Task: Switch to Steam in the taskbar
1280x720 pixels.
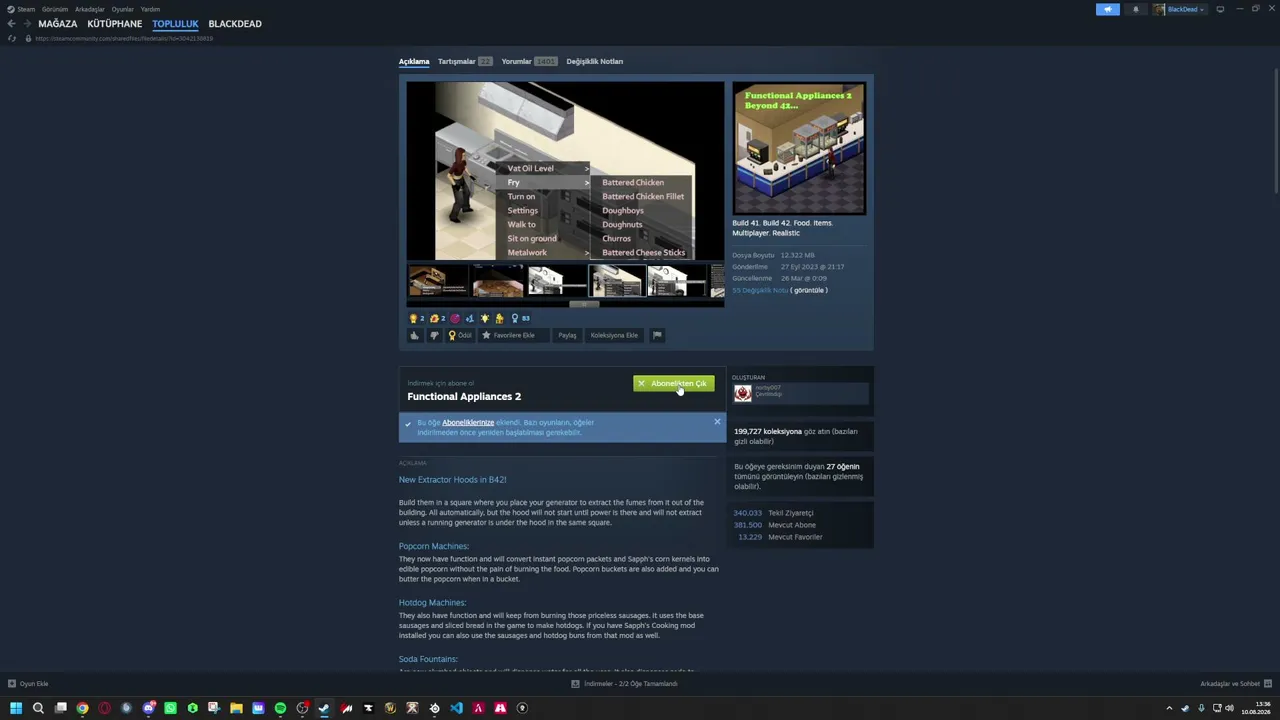Action: pyautogui.click(x=324, y=708)
